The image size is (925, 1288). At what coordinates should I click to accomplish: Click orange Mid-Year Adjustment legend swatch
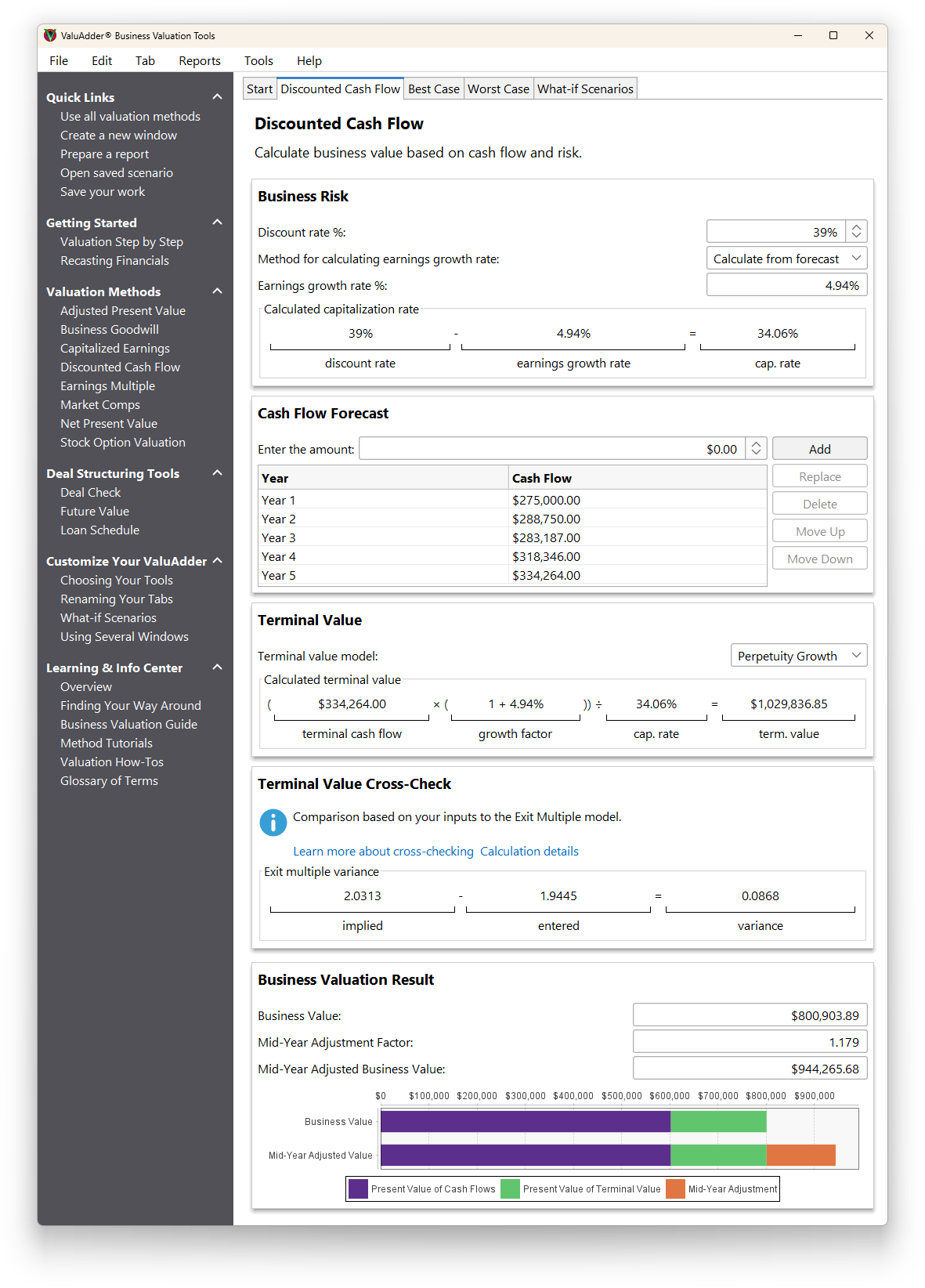pyautogui.click(x=675, y=1189)
